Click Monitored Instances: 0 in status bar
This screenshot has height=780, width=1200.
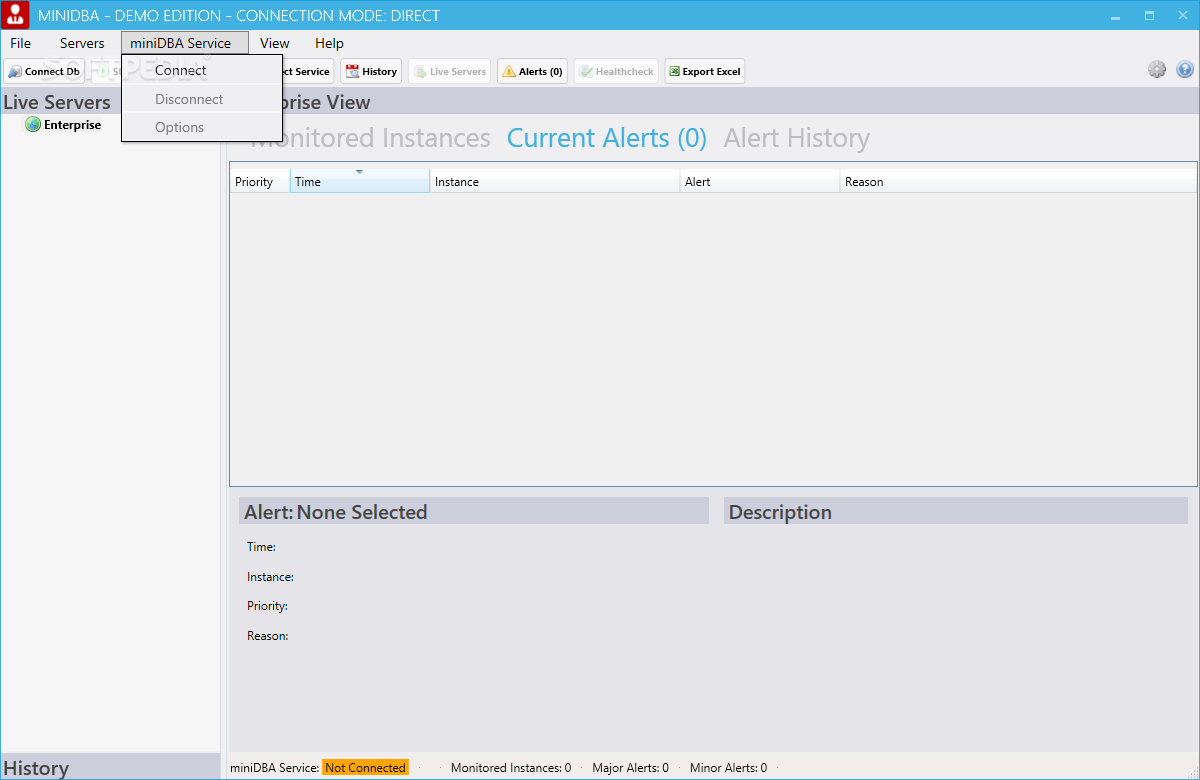tap(511, 768)
